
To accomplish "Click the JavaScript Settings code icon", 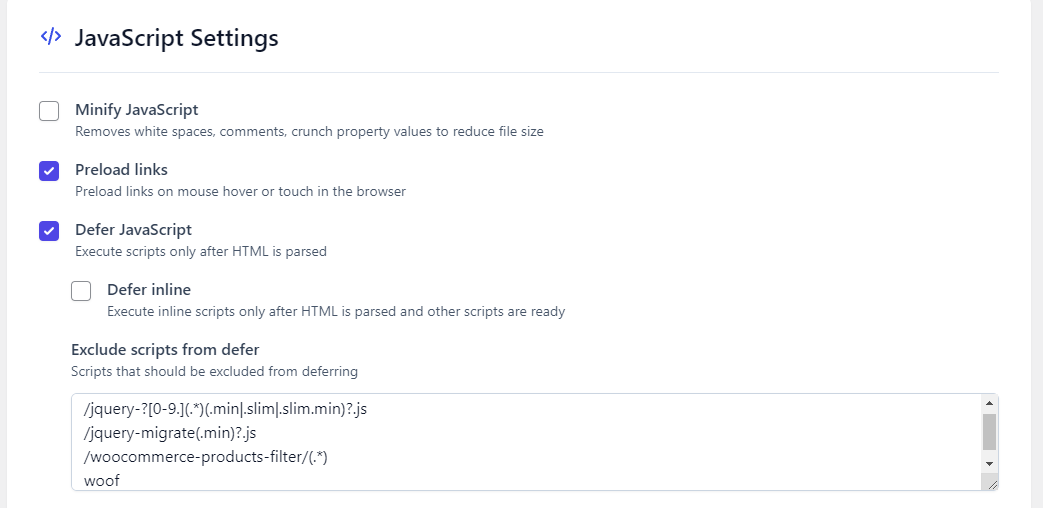I will pyautogui.click(x=50, y=38).
